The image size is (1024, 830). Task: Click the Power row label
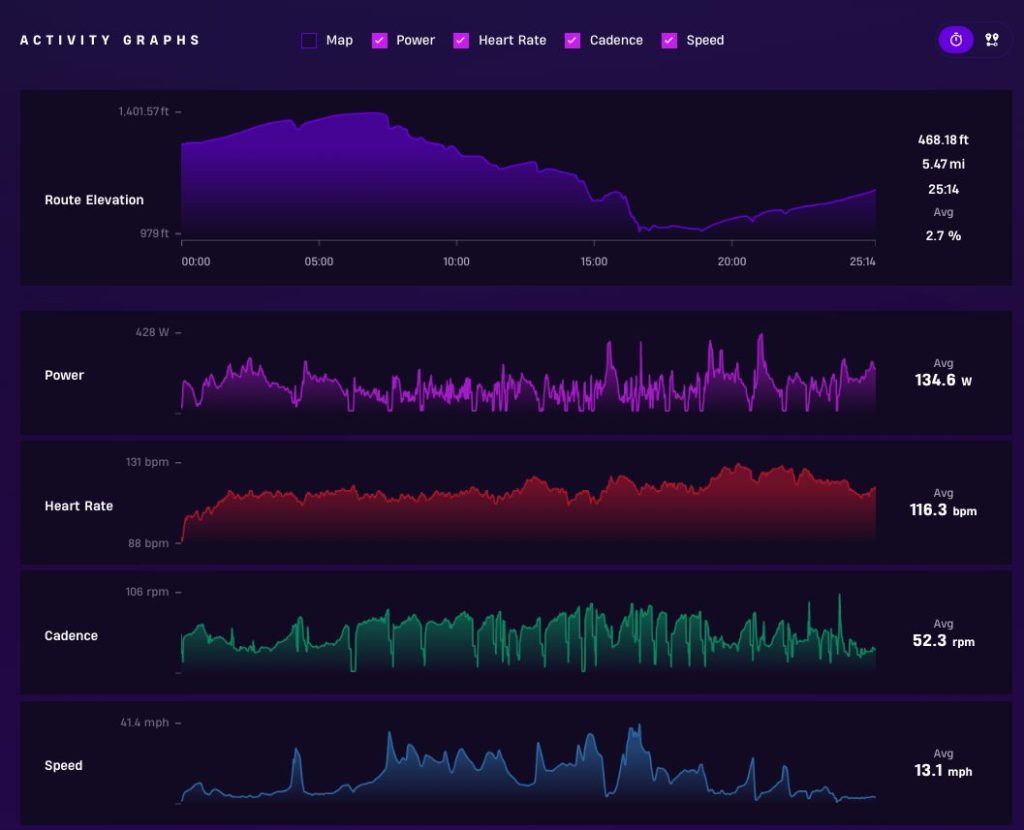[x=64, y=375]
